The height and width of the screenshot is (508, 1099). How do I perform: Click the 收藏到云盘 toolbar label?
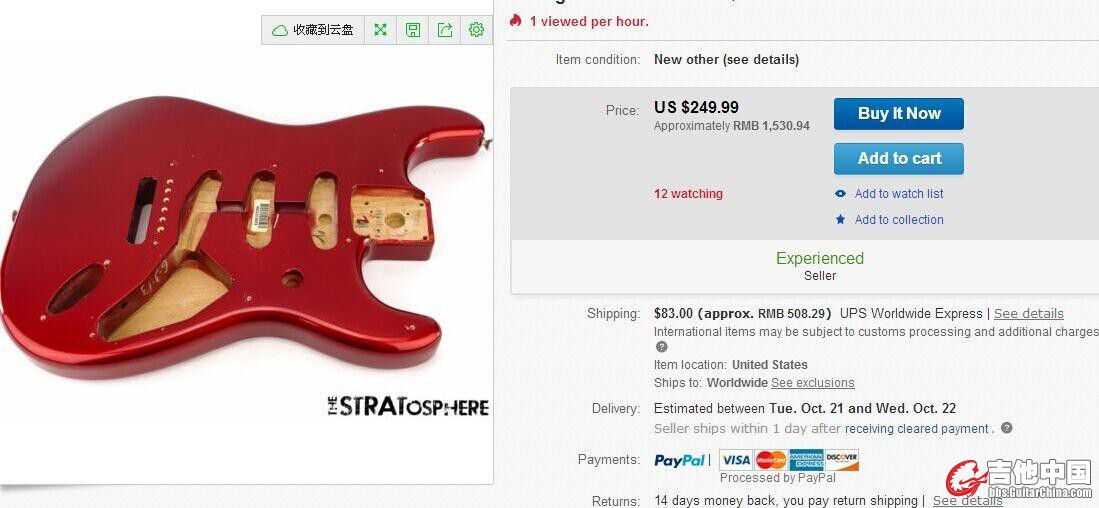coord(323,29)
